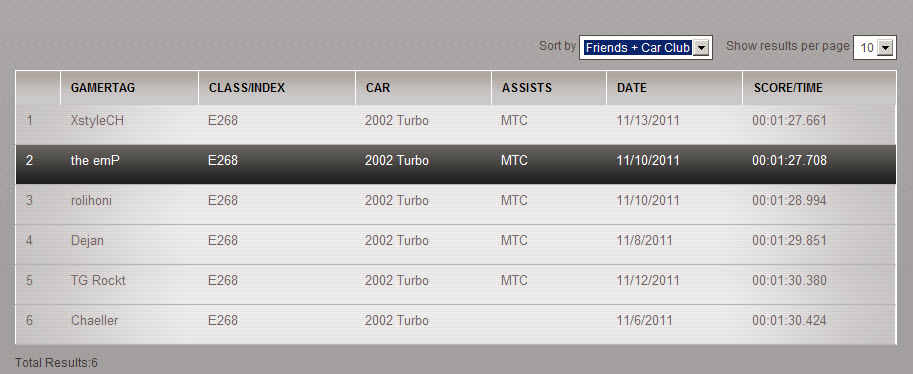Click the results per page value 10
The image size is (913, 374).
[x=866, y=48]
